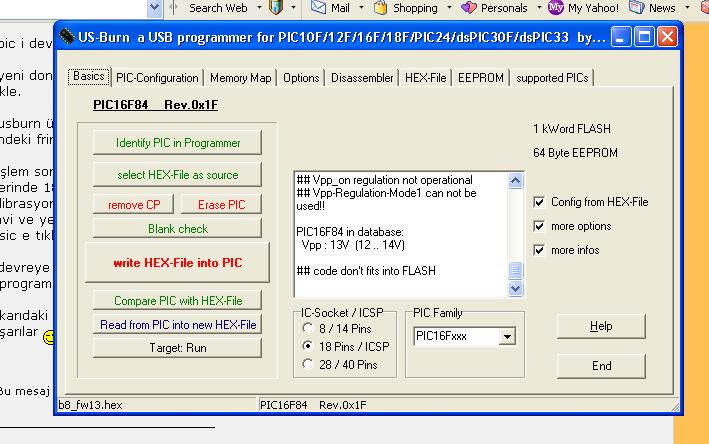Expand the PIC Family combo box arrow
Screen dimensions: 709x444
point(507,336)
